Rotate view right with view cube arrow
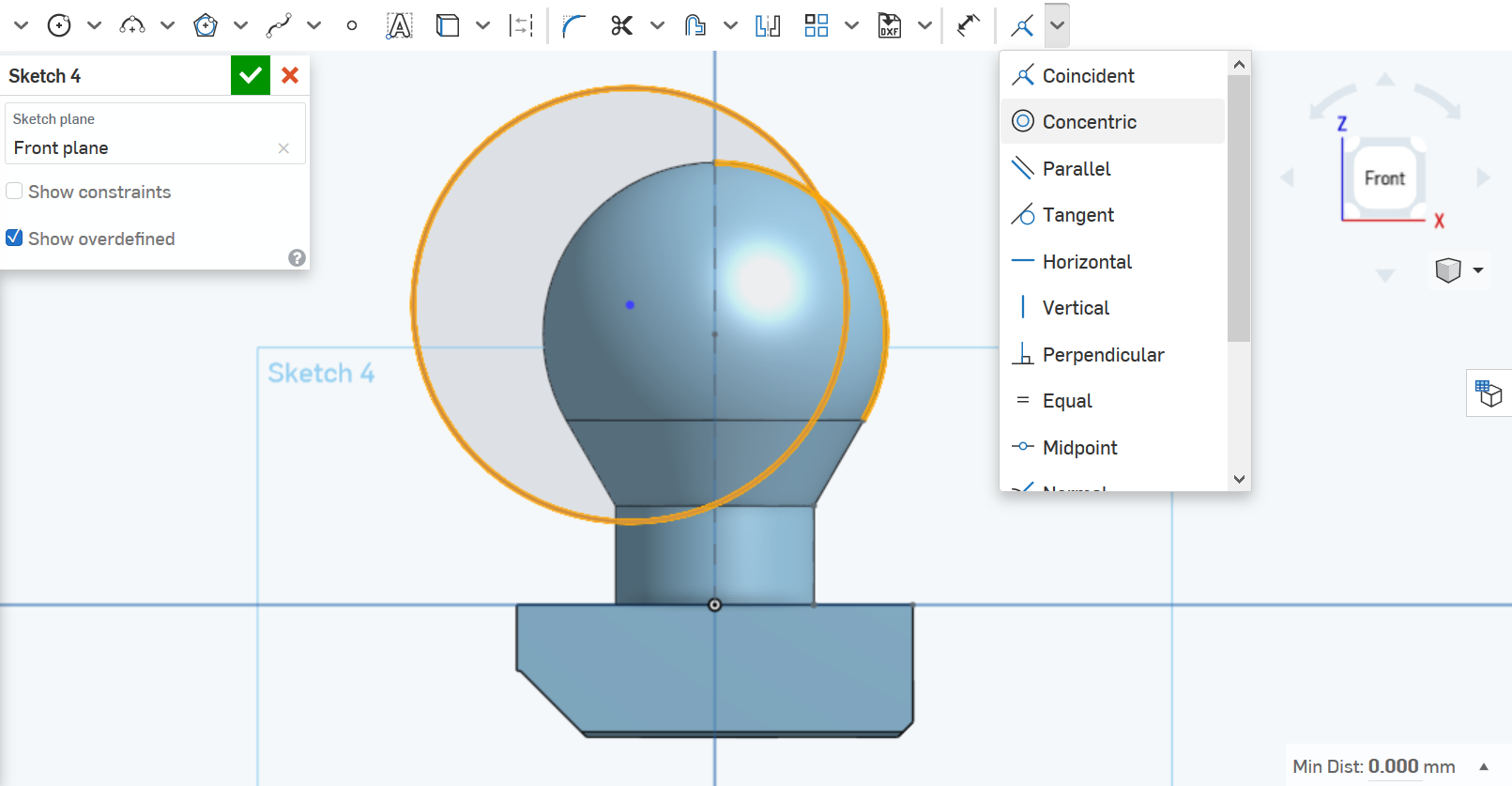1512x786 pixels. pos(1483,177)
